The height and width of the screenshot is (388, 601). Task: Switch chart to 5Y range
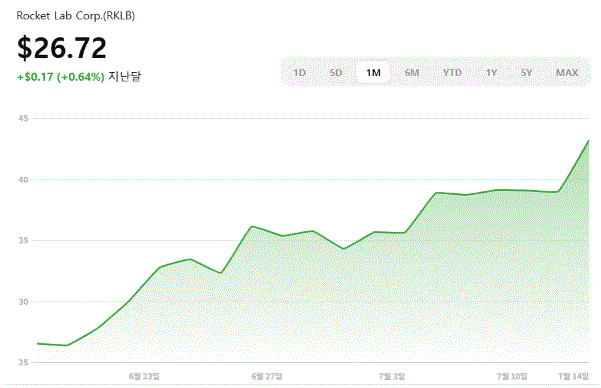point(526,72)
